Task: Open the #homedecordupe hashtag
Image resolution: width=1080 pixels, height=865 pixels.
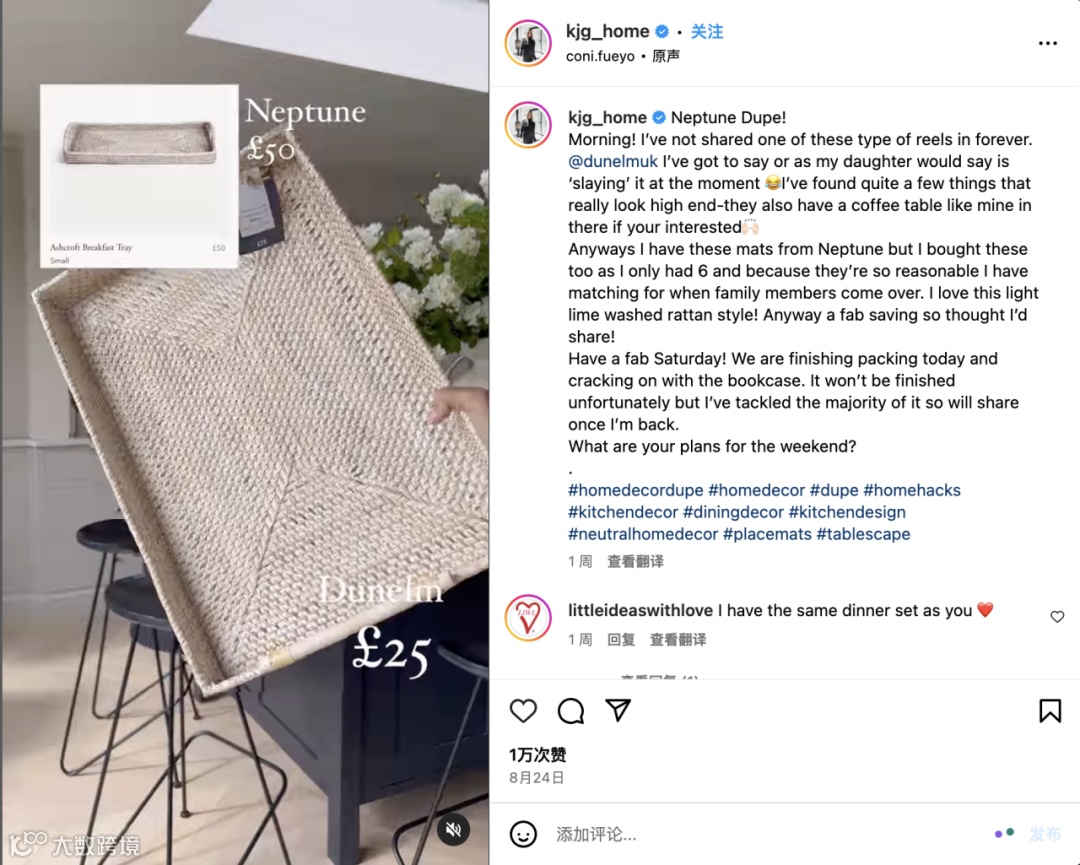Action: pos(636,490)
